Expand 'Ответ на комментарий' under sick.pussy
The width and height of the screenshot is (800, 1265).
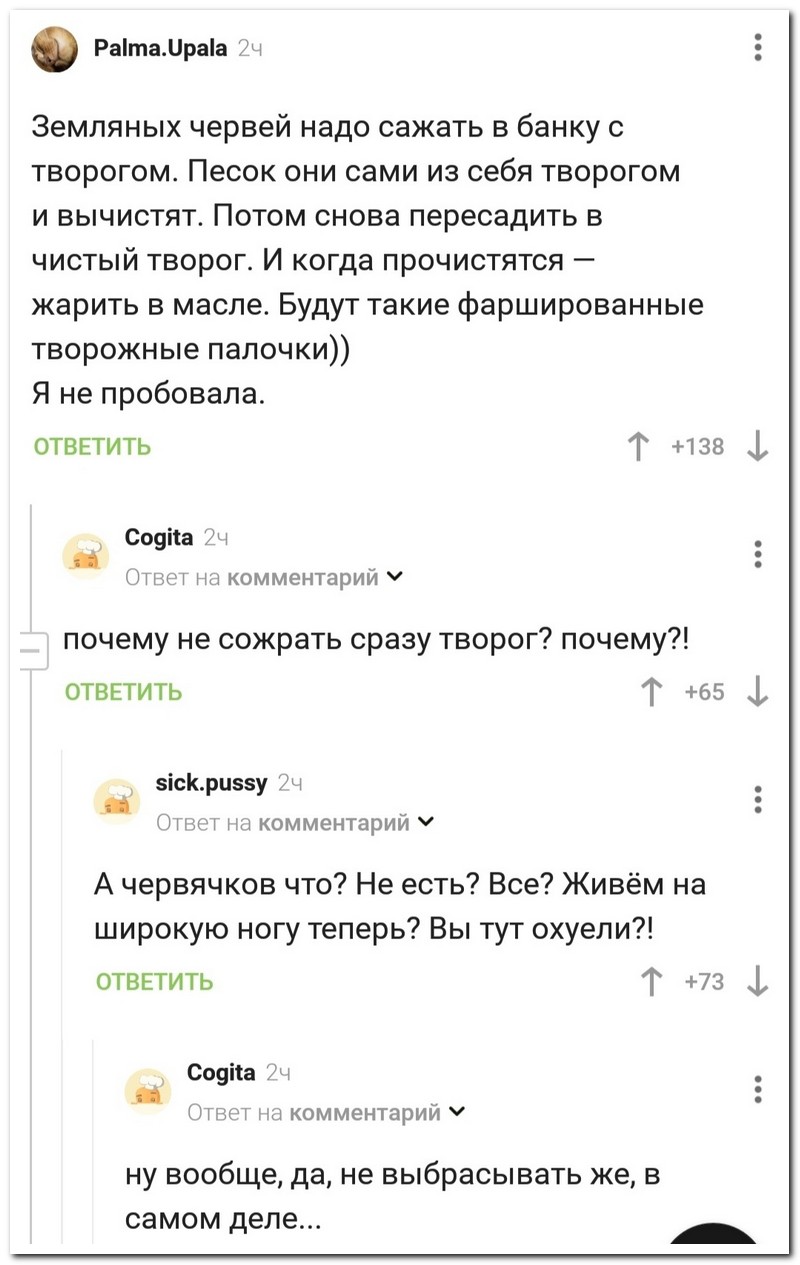pos(424,823)
